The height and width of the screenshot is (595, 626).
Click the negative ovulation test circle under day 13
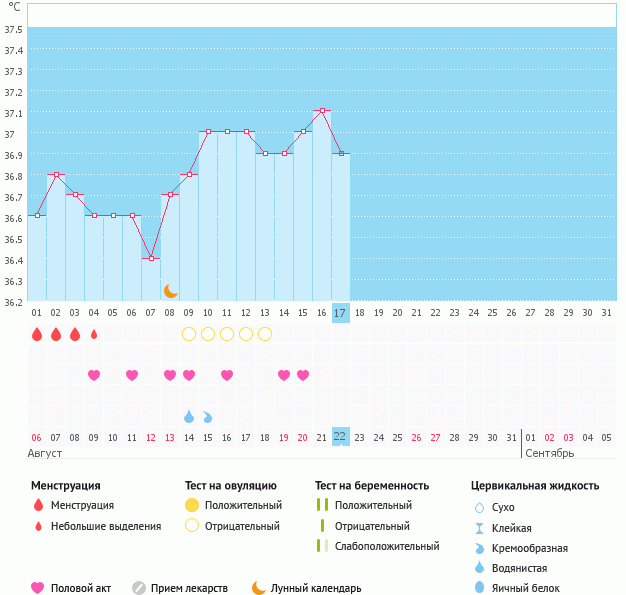(265, 334)
